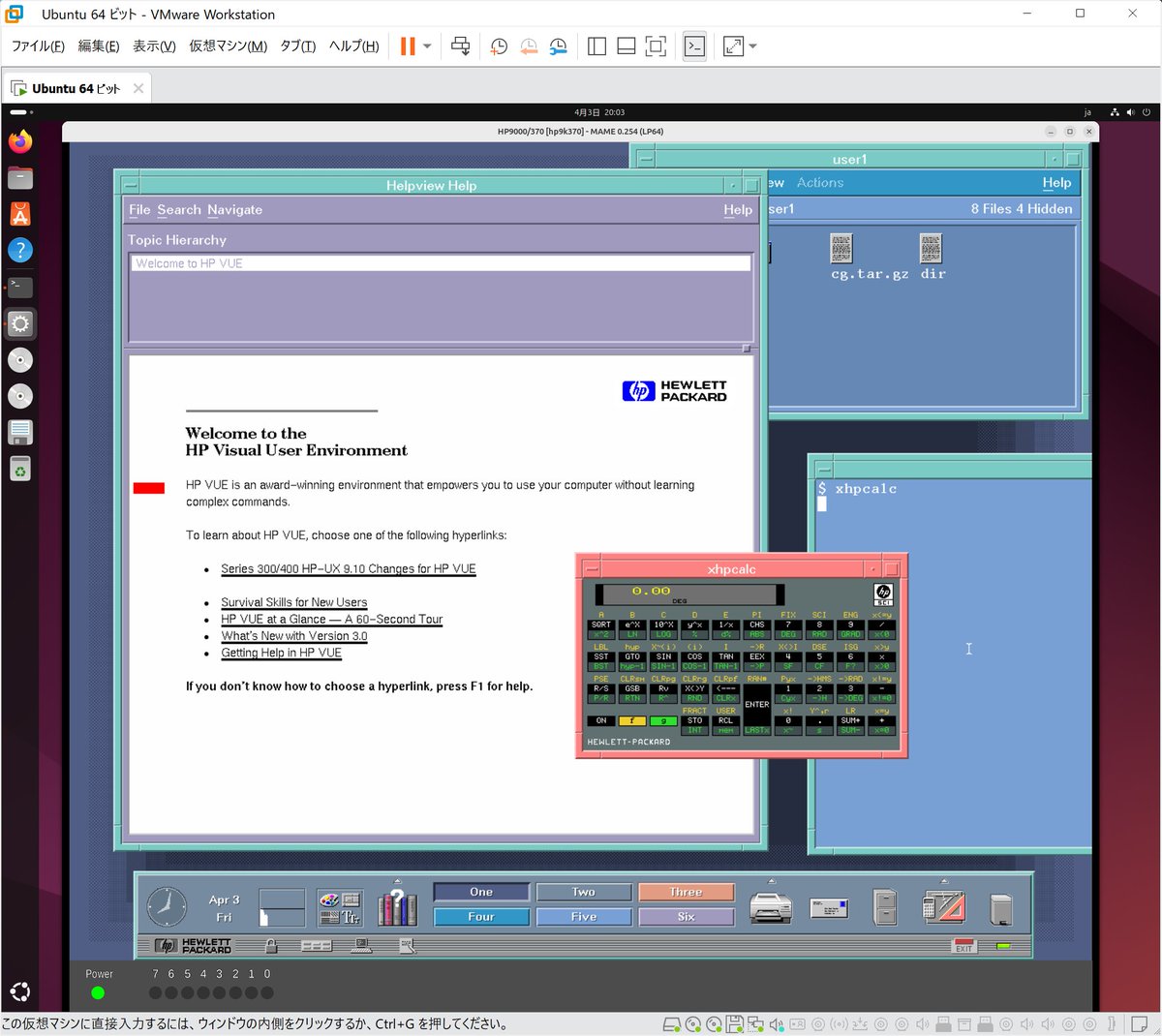1162x1036 pixels.
Task: Open user1 window menu button
Action: (646, 159)
